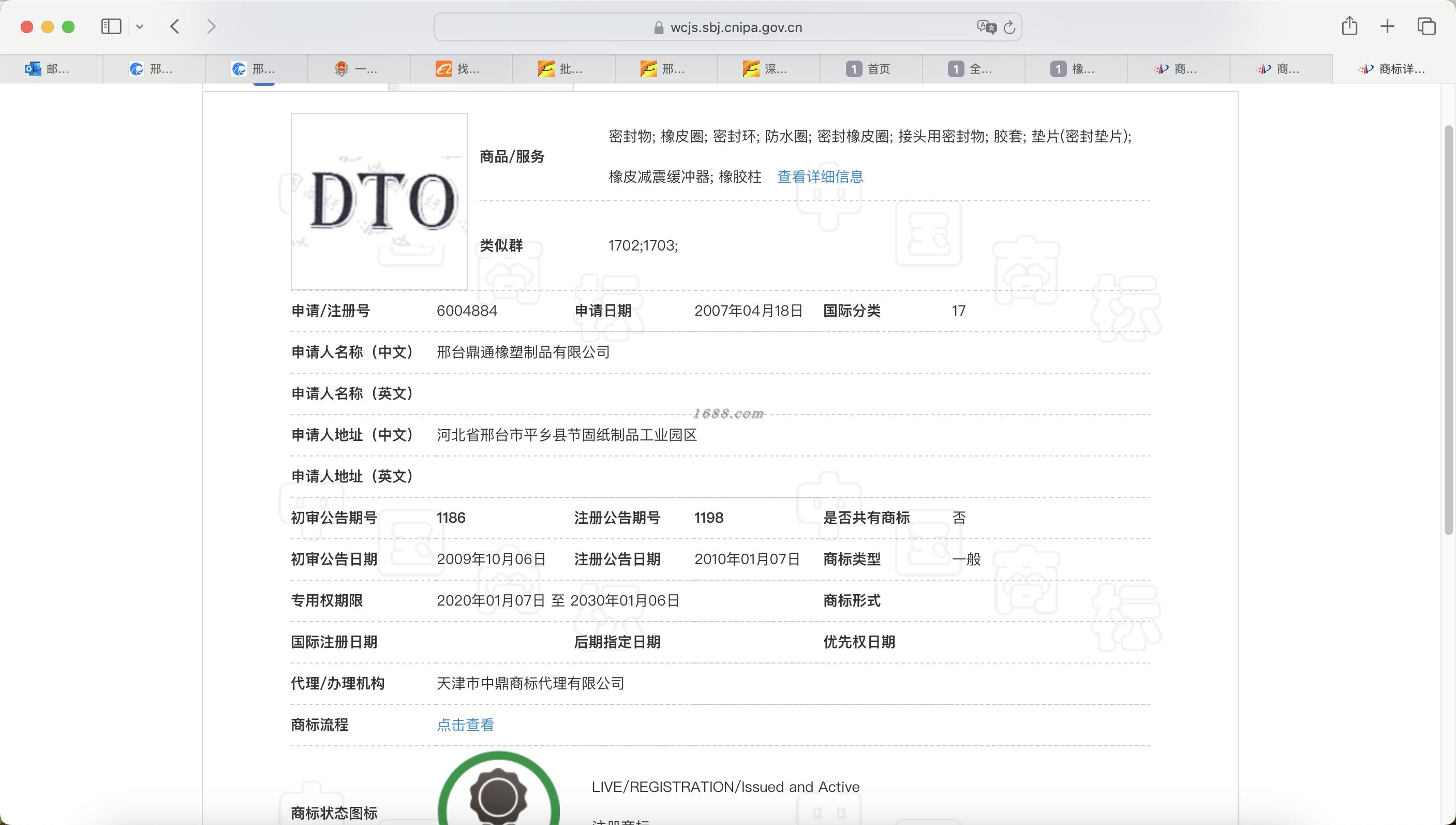
Task: Switch to the second Edge 邢... tab
Action: click(257, 69)
